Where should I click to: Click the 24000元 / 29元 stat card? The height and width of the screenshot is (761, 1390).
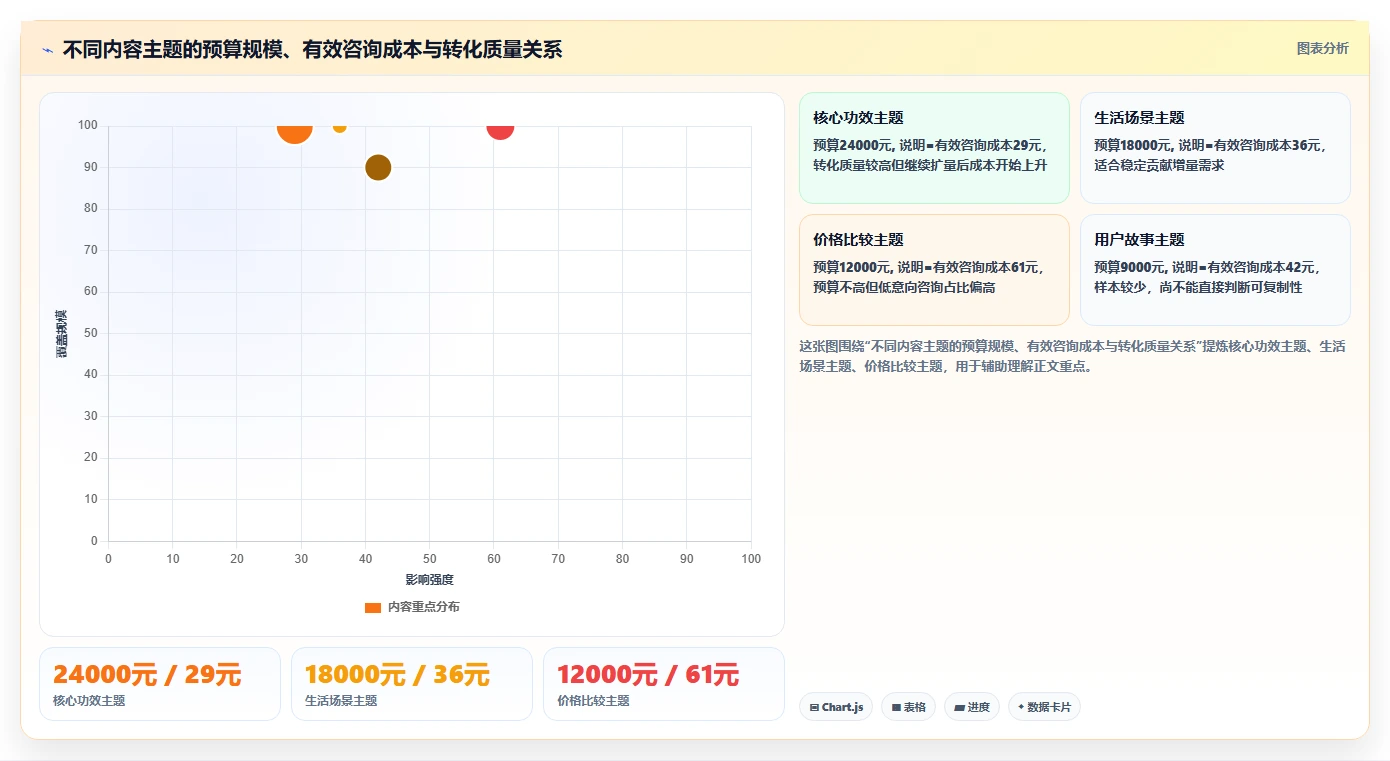pyautogui.click(x=160, y=684)
